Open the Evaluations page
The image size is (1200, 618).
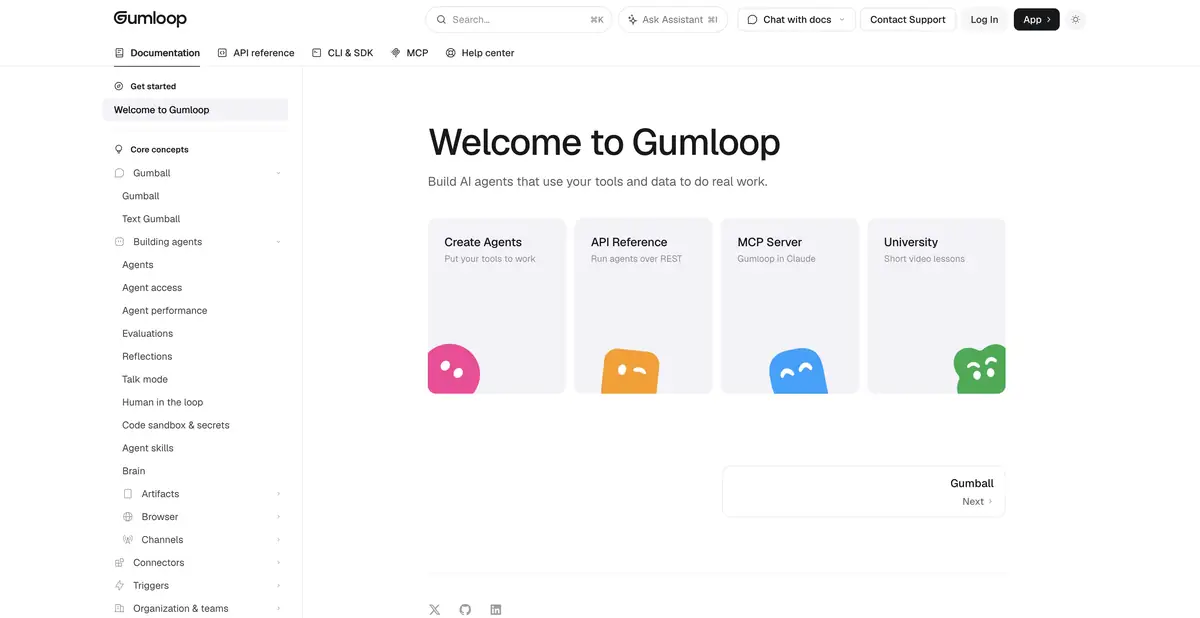tap(148, 334)
